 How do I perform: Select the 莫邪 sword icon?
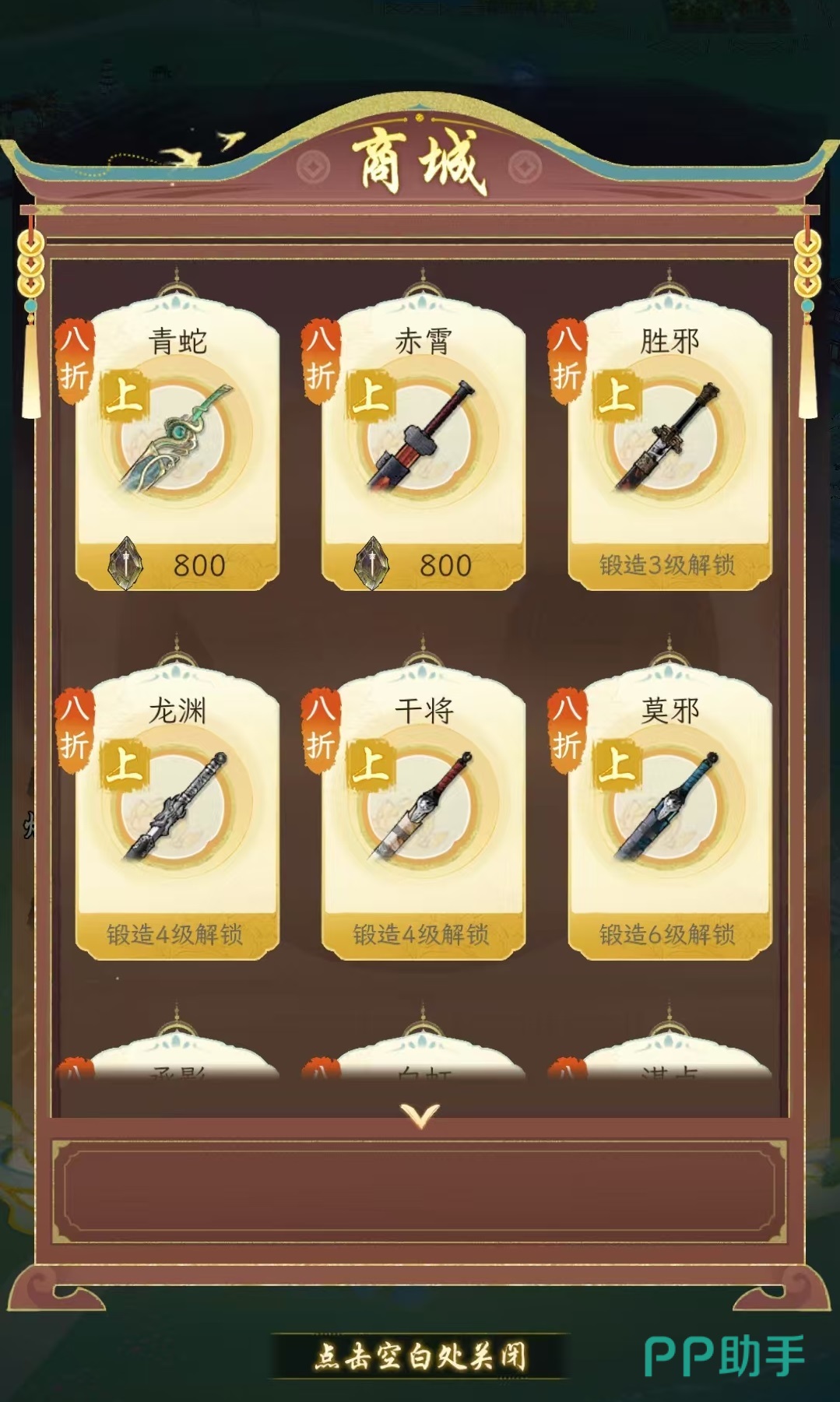point(668,806)
